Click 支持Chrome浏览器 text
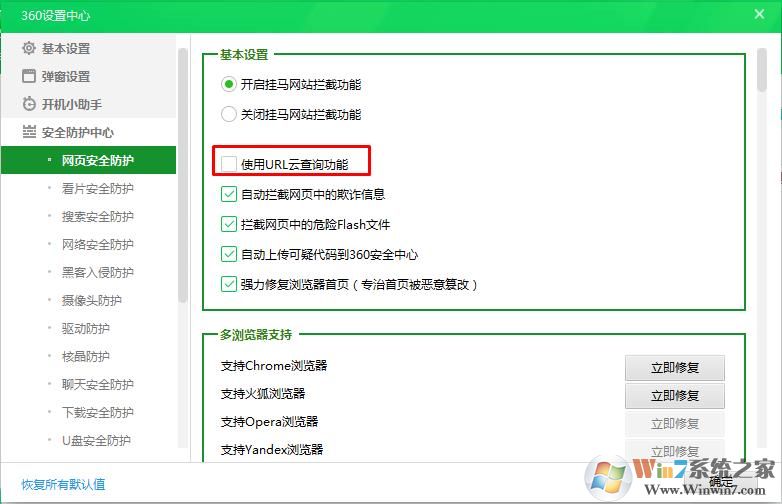 pyautogui.click(x=274, y=365)
